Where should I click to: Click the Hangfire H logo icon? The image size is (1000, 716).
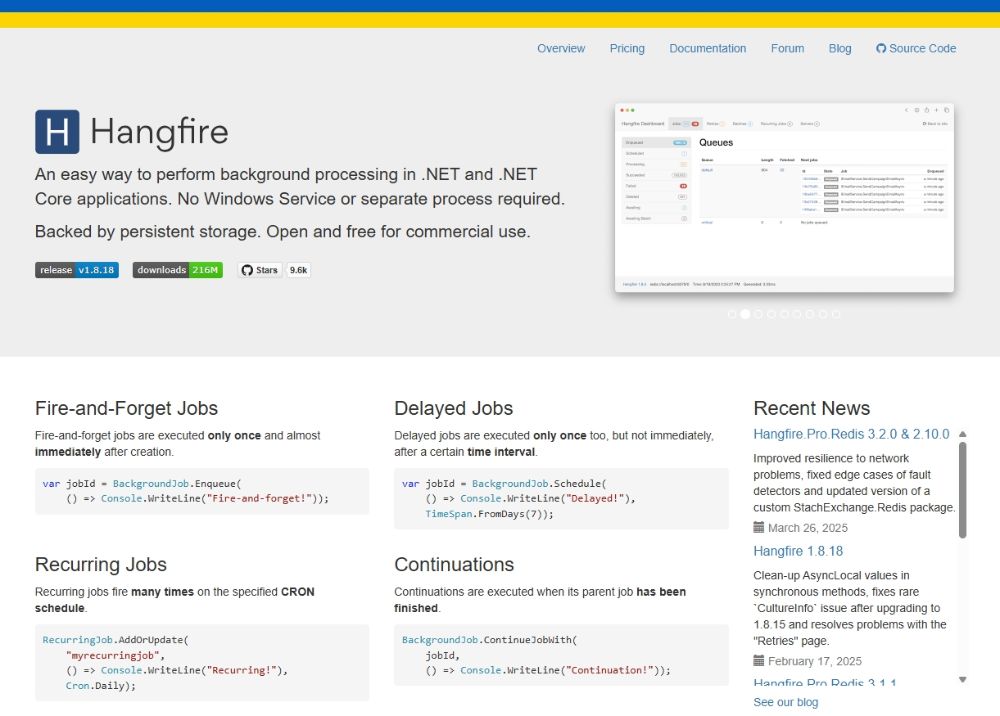pyautogui.click(x=57, y=132)
